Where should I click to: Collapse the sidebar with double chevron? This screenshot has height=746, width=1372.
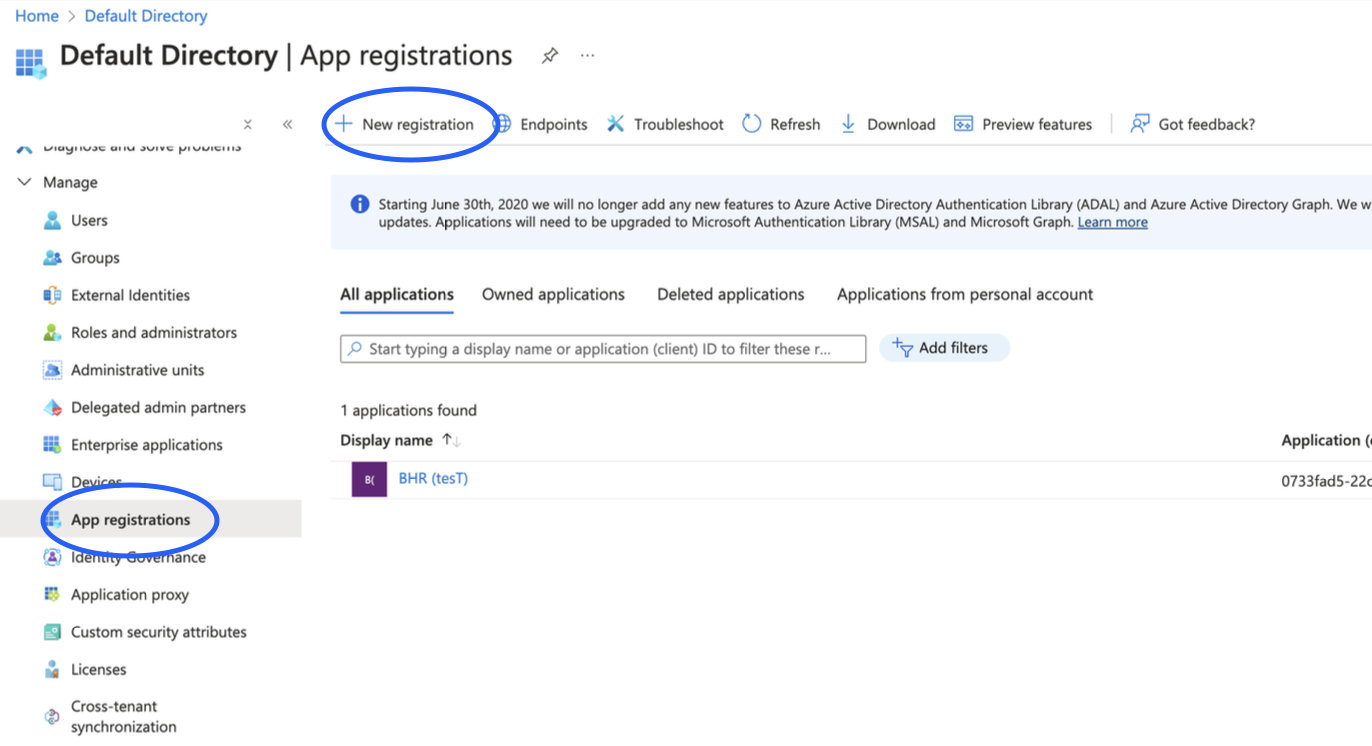coord(287,124)
